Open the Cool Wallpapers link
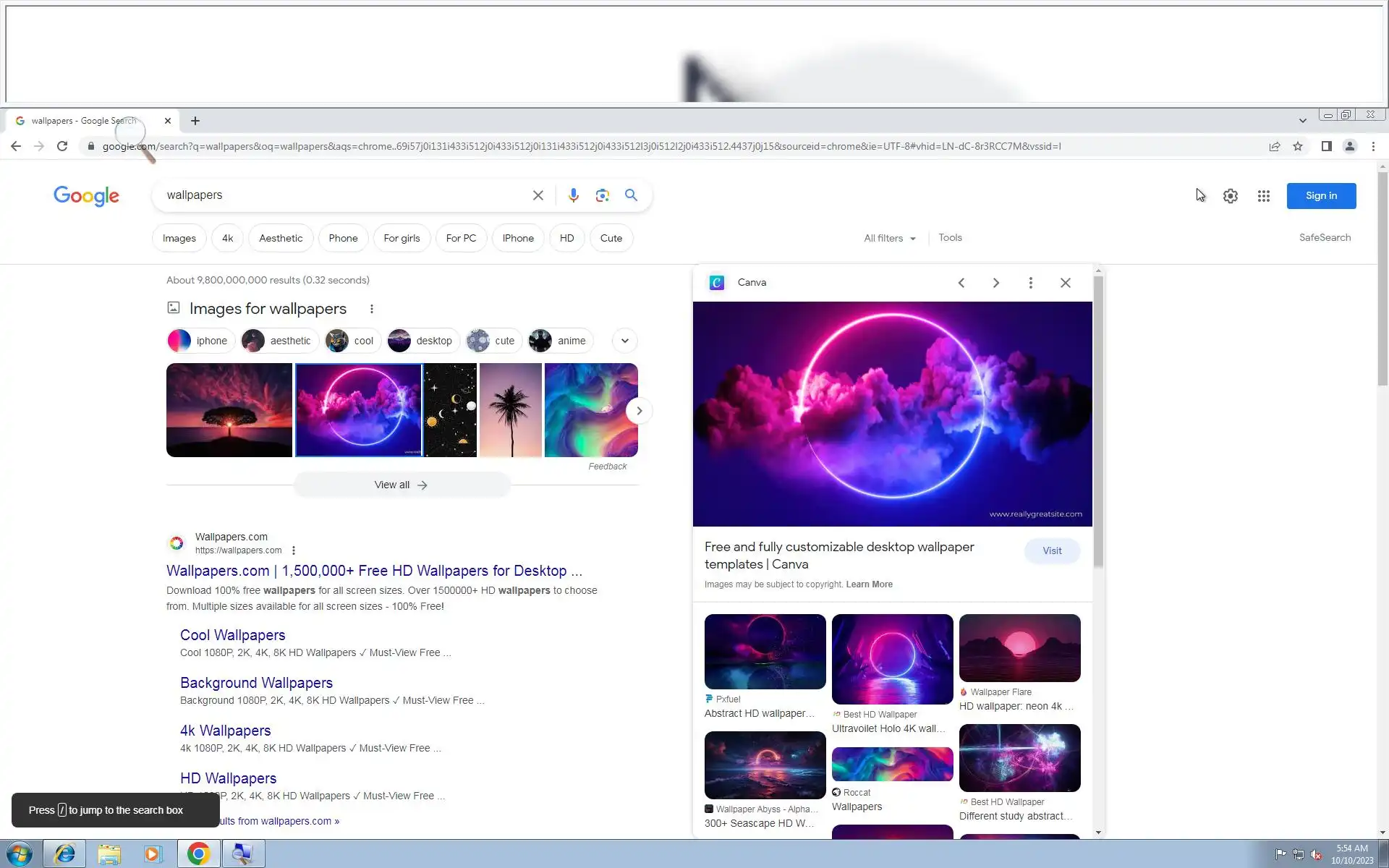Screen dimensions: 1389x868 pos(232,635)
